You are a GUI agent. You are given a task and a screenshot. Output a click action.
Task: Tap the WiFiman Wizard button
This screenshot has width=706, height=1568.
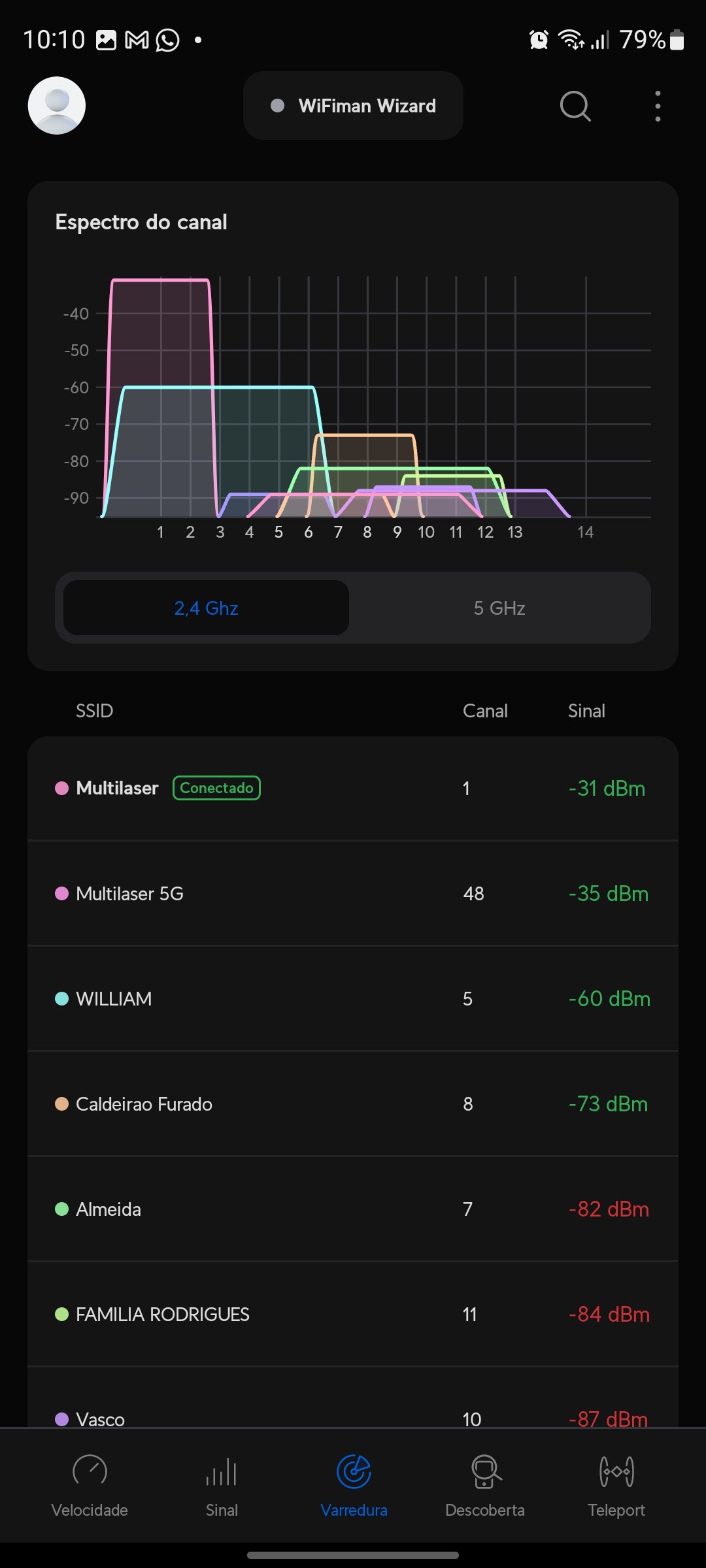coord(353,106)
